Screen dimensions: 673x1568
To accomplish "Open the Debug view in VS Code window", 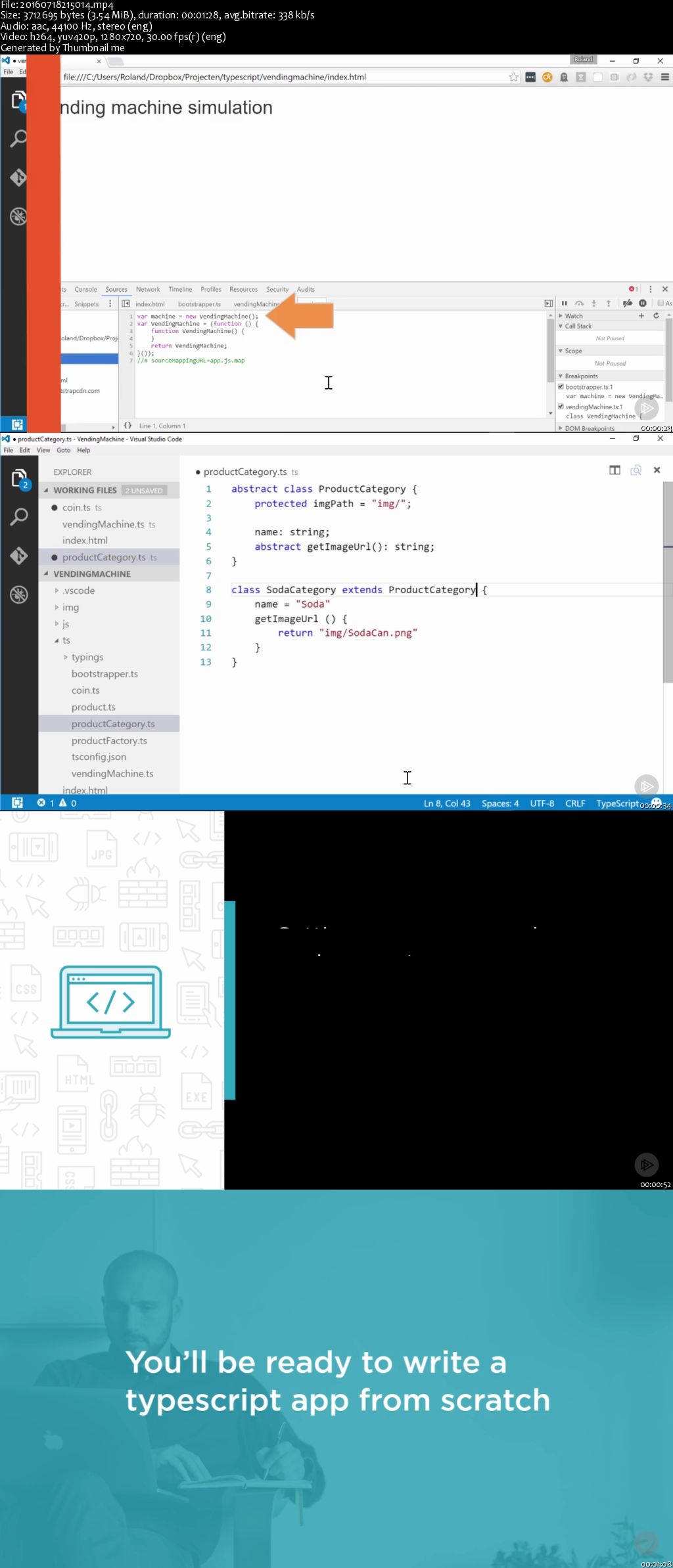I will [x=19, y=594].
